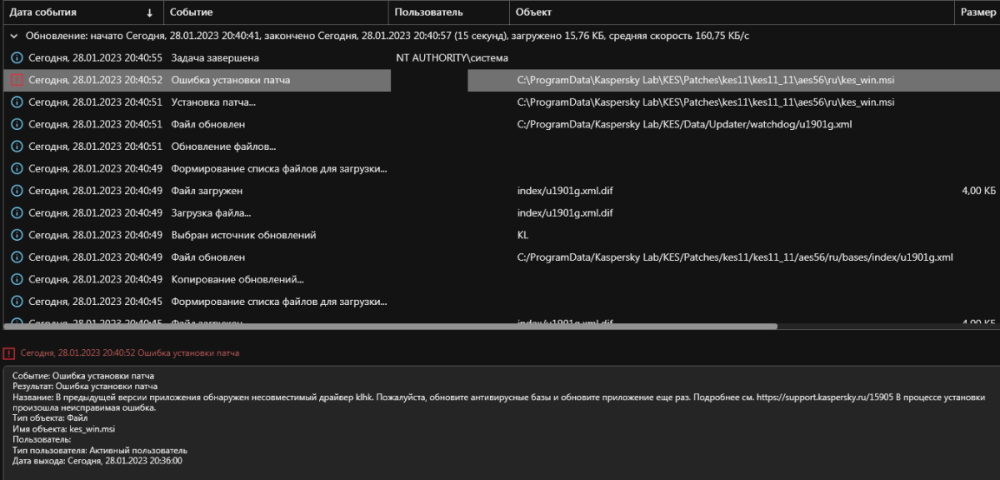This screenshot has width=1000, height=480.
Task: Click the info icon of the 20:40:49 "Формирование списка файлов" row
Action: 17,169
